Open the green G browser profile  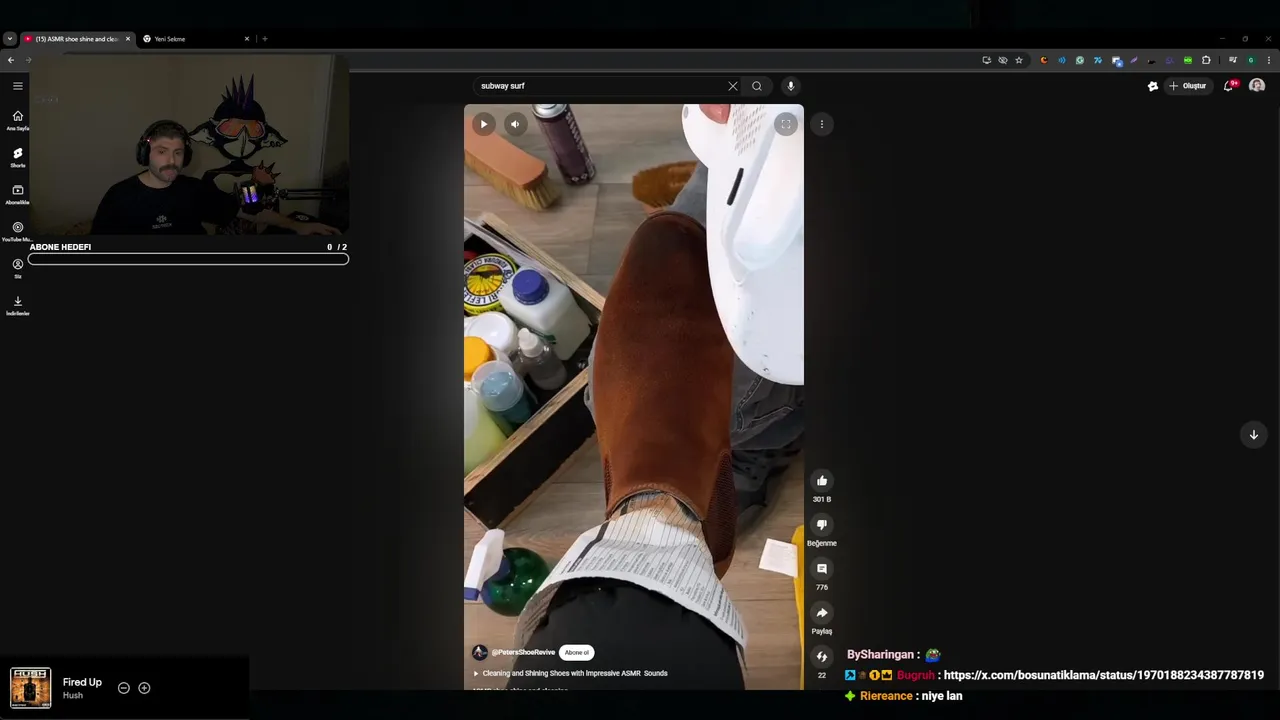pos(1250,60)
